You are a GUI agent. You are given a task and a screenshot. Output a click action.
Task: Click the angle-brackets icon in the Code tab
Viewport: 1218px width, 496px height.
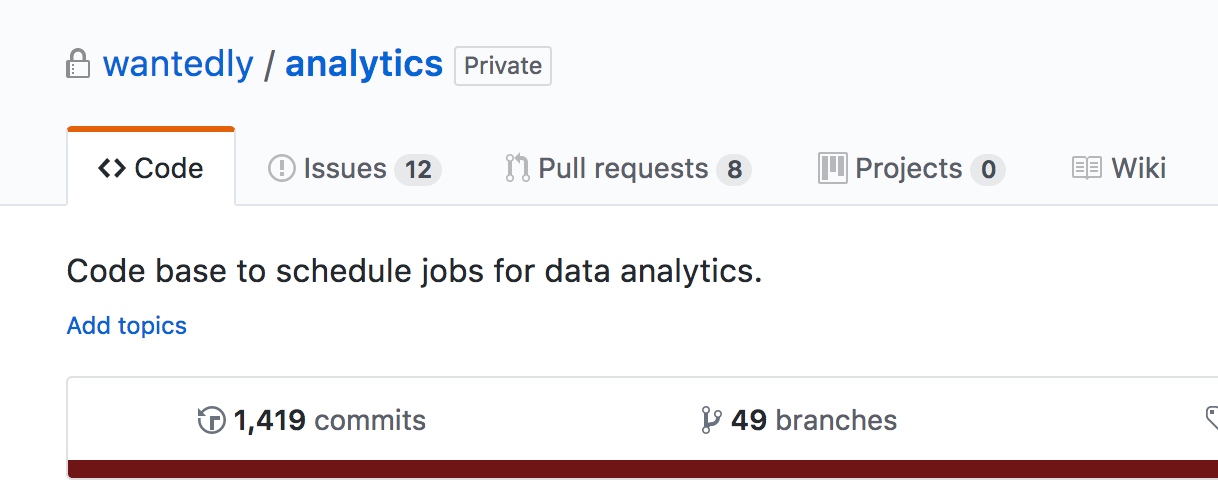[112, 168]
